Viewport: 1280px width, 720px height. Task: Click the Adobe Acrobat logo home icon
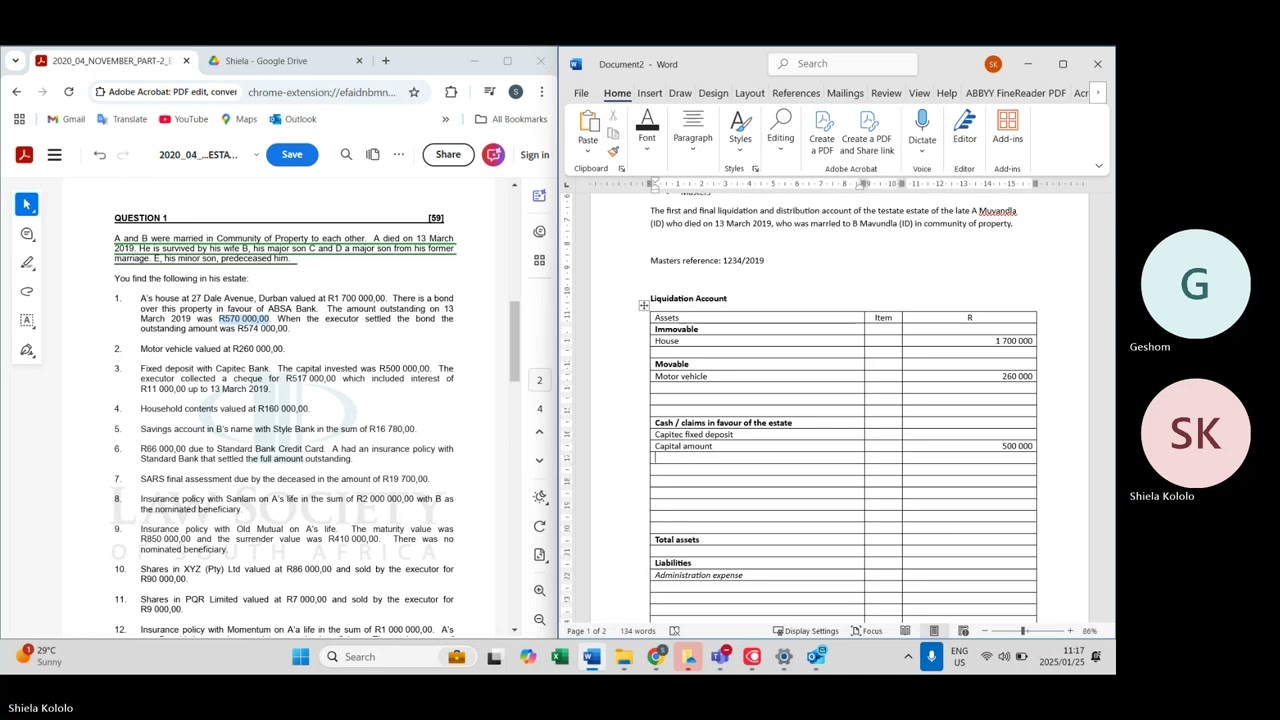click(24, 155)
